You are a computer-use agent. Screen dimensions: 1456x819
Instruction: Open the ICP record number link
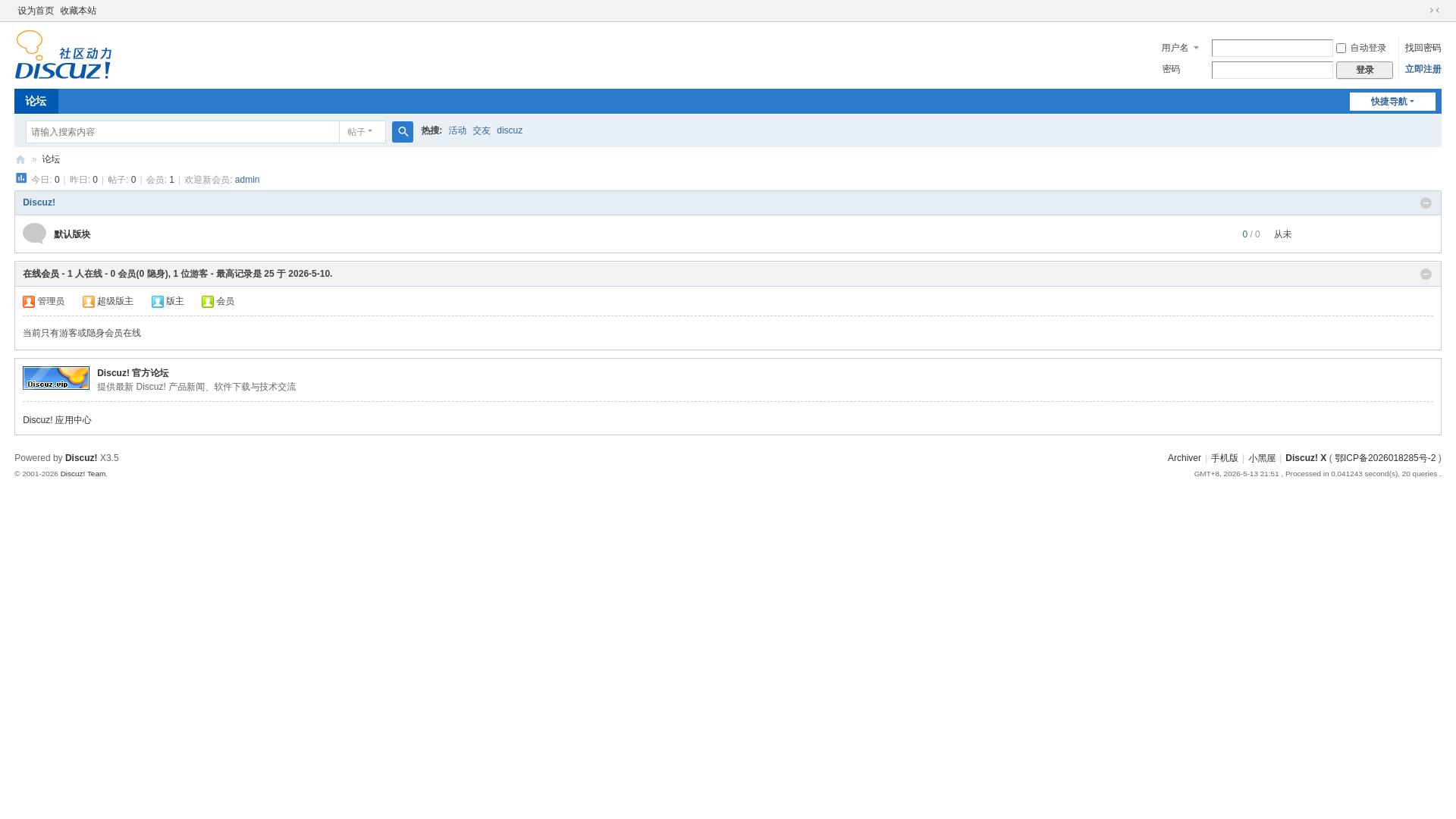[1385, 458]
